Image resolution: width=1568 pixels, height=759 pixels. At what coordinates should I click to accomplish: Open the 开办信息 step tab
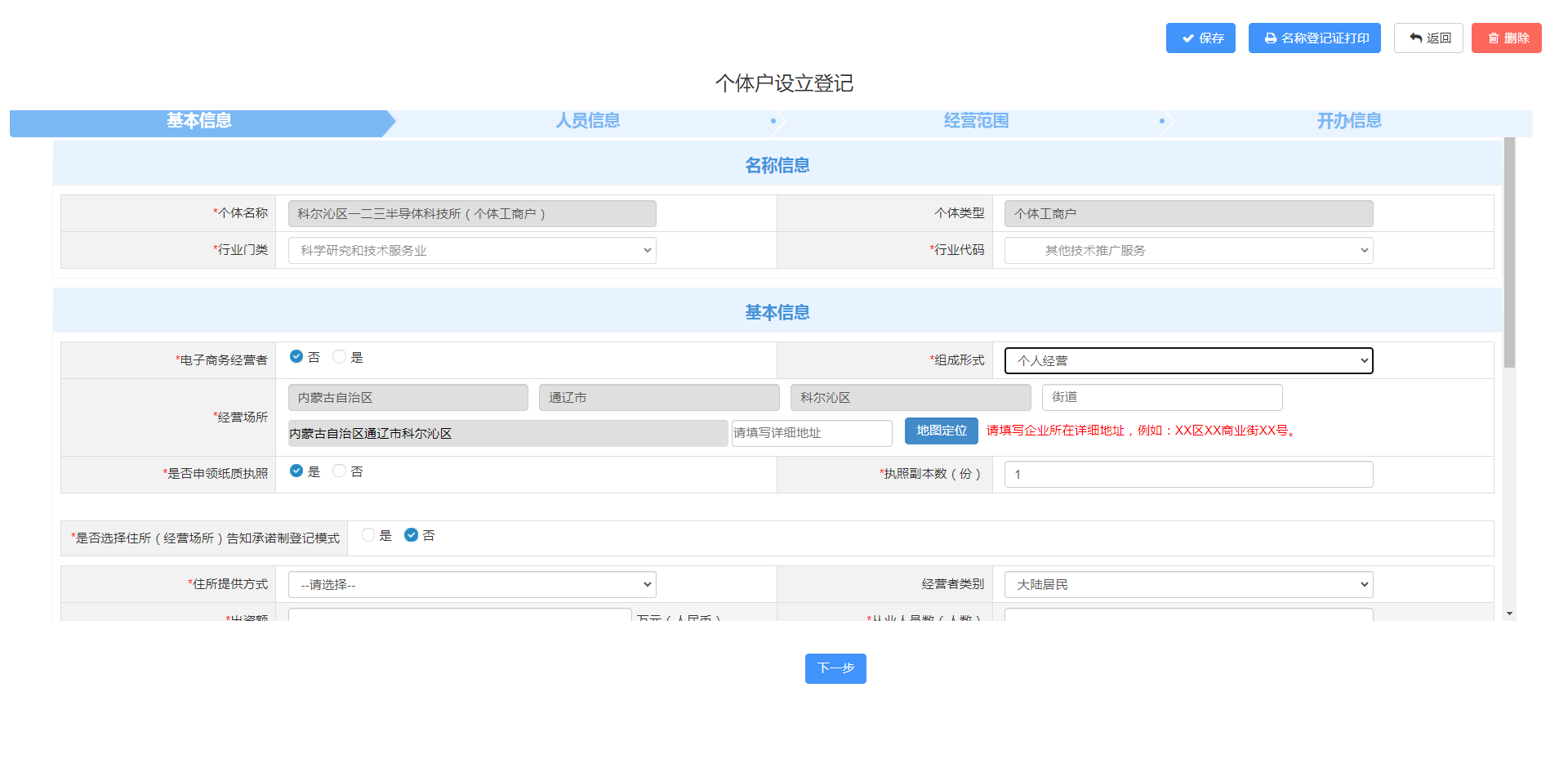pyautogui.click(x=1348, y=121)
